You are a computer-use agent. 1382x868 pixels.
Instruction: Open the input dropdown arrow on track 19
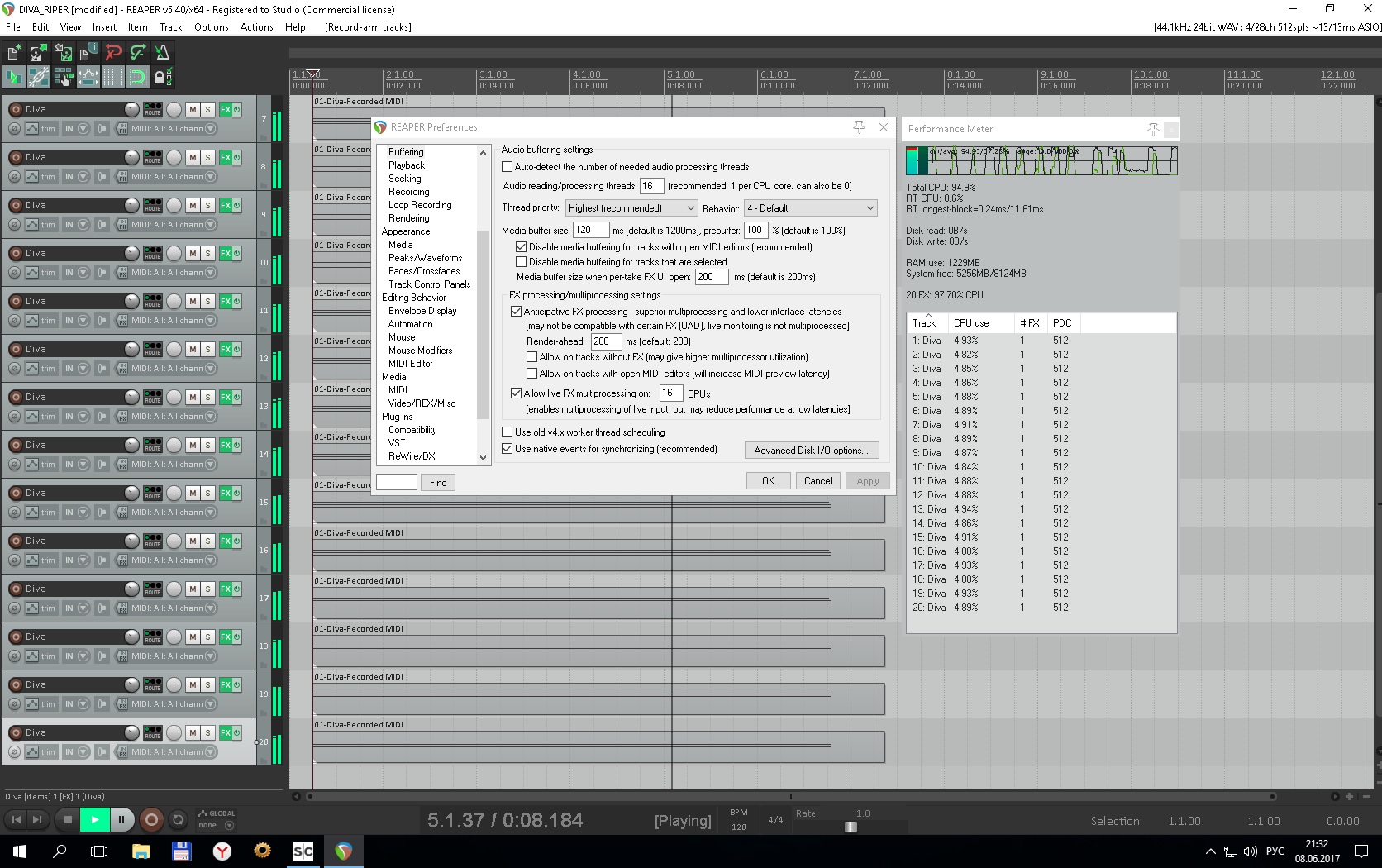click(x=83, y=704)
